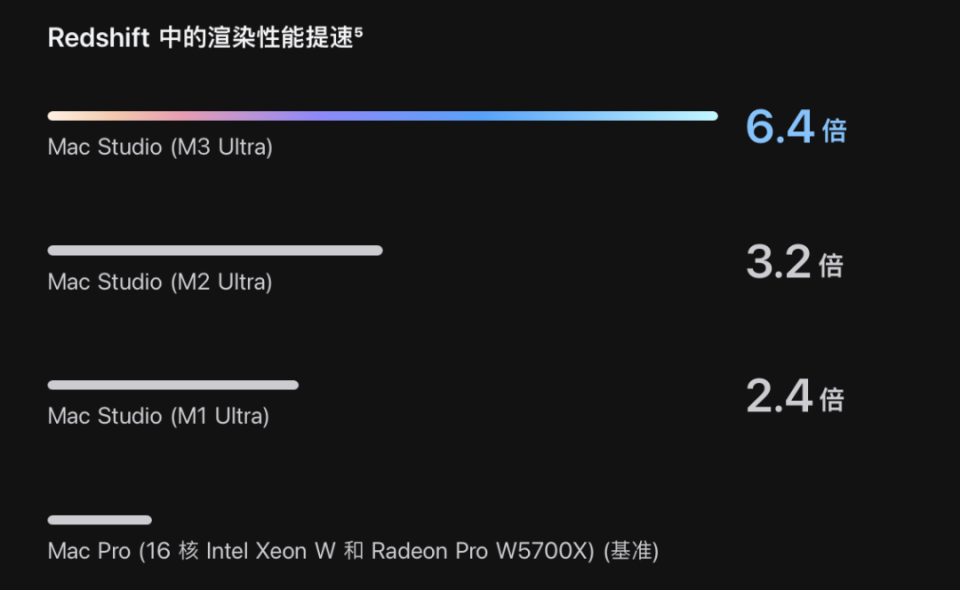Click the (基准) text in the Mac Pro label

(x=631, y=551)
